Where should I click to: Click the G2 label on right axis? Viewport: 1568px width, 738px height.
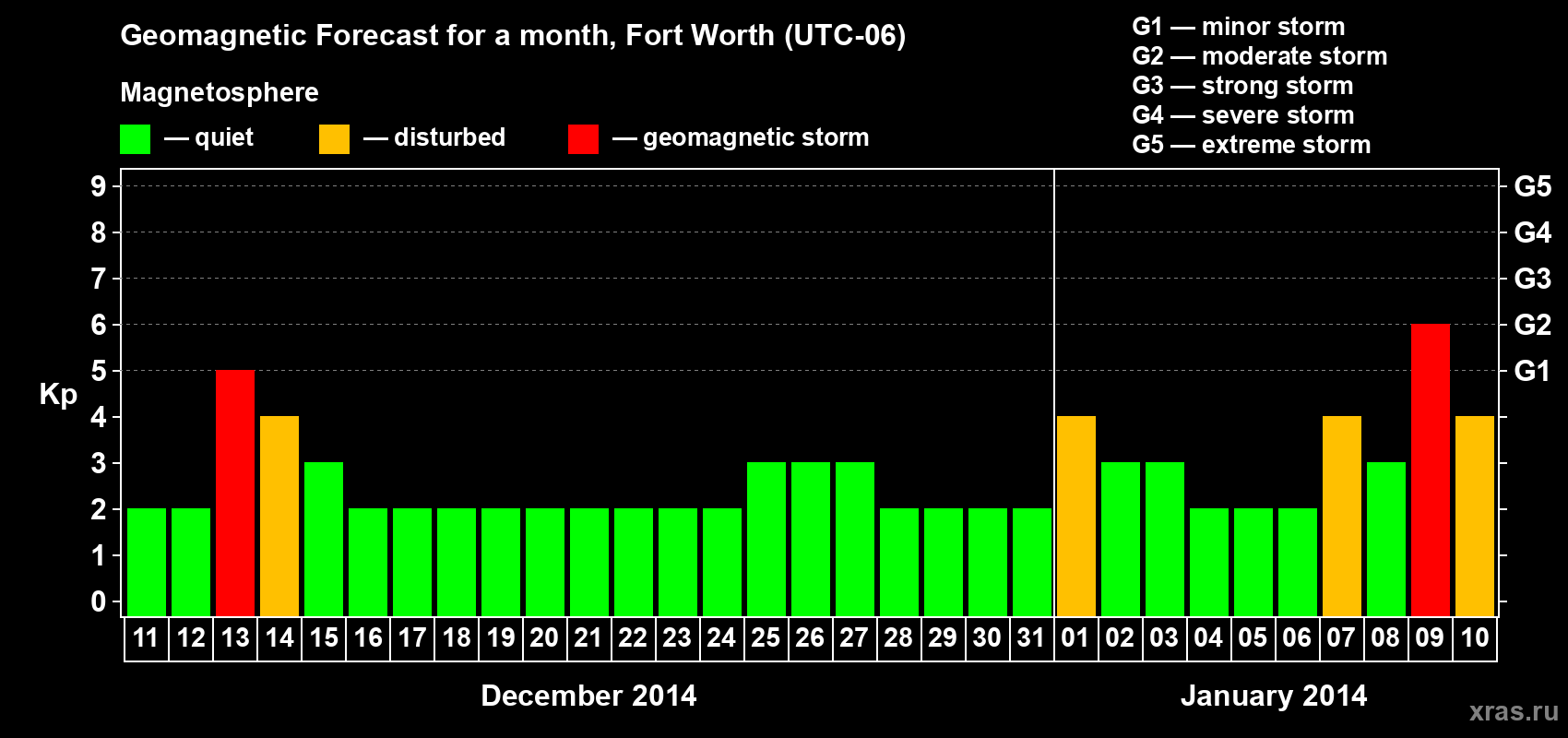1533,325
